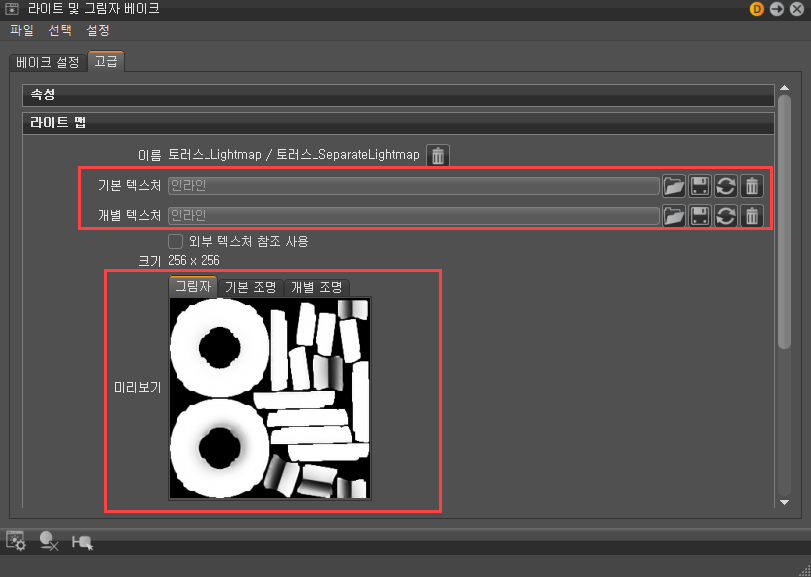811x577 pixels.
Task: Open a file for the 개별 텍스처 field
Action: click(674, 215)
